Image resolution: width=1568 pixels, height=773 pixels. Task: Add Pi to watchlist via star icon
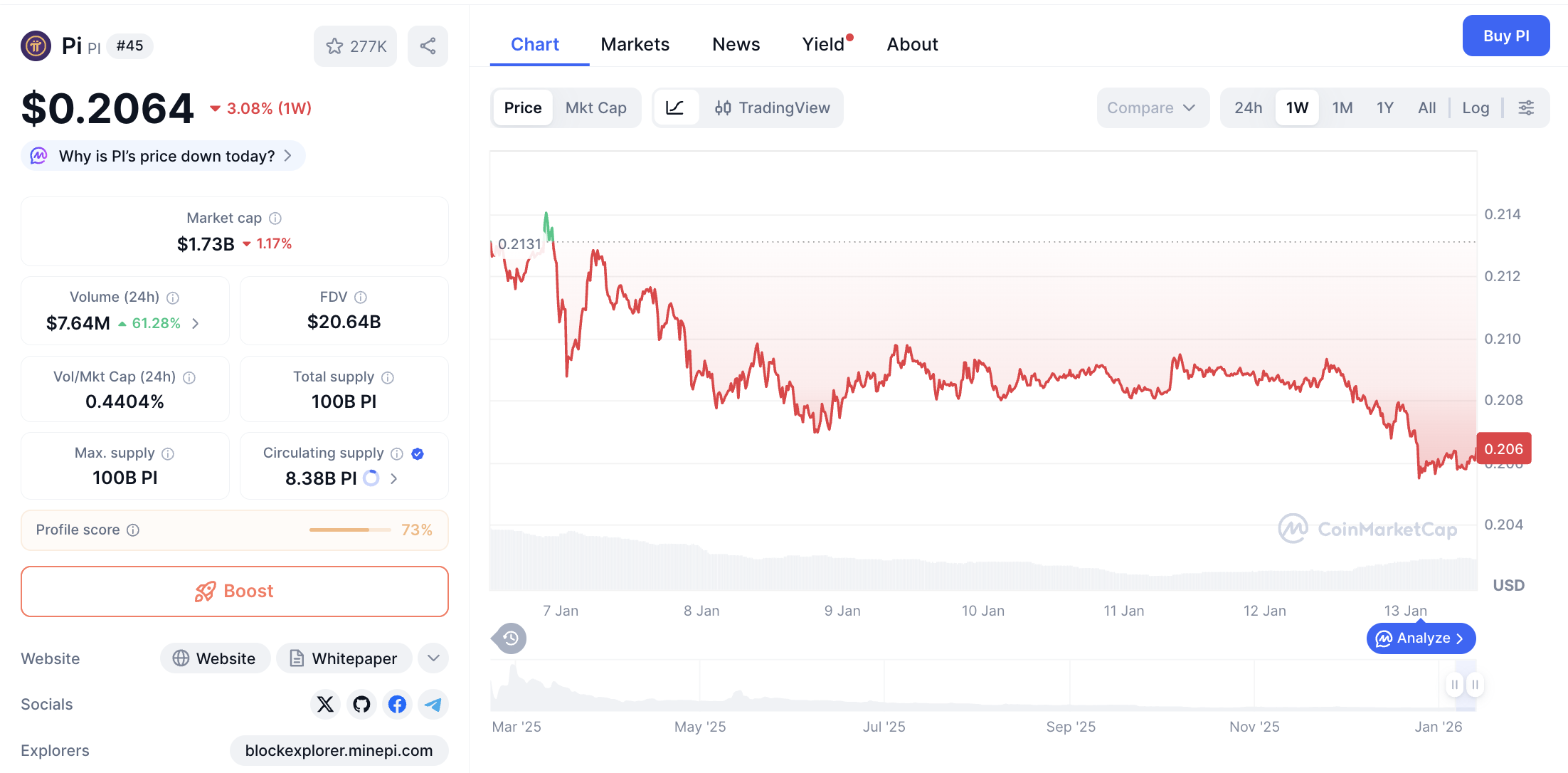334,46
